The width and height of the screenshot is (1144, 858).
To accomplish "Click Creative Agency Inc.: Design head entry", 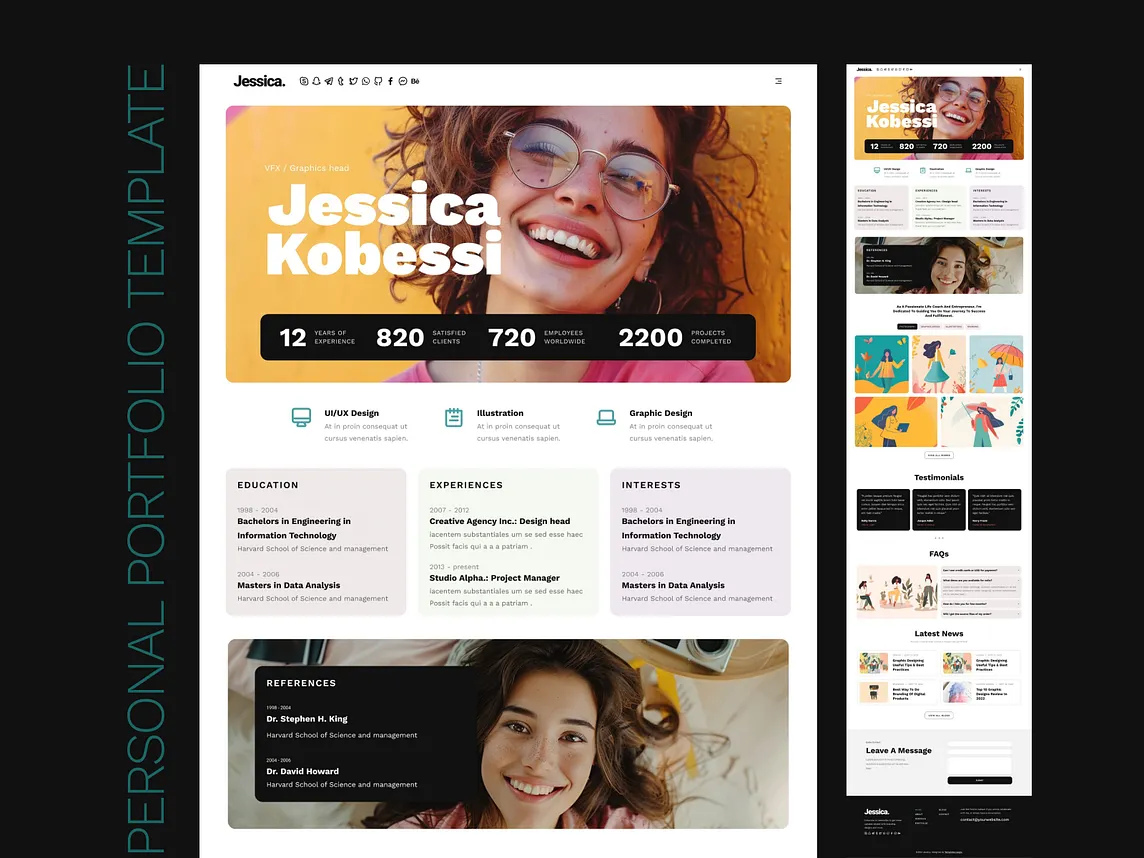I will 500,521.
